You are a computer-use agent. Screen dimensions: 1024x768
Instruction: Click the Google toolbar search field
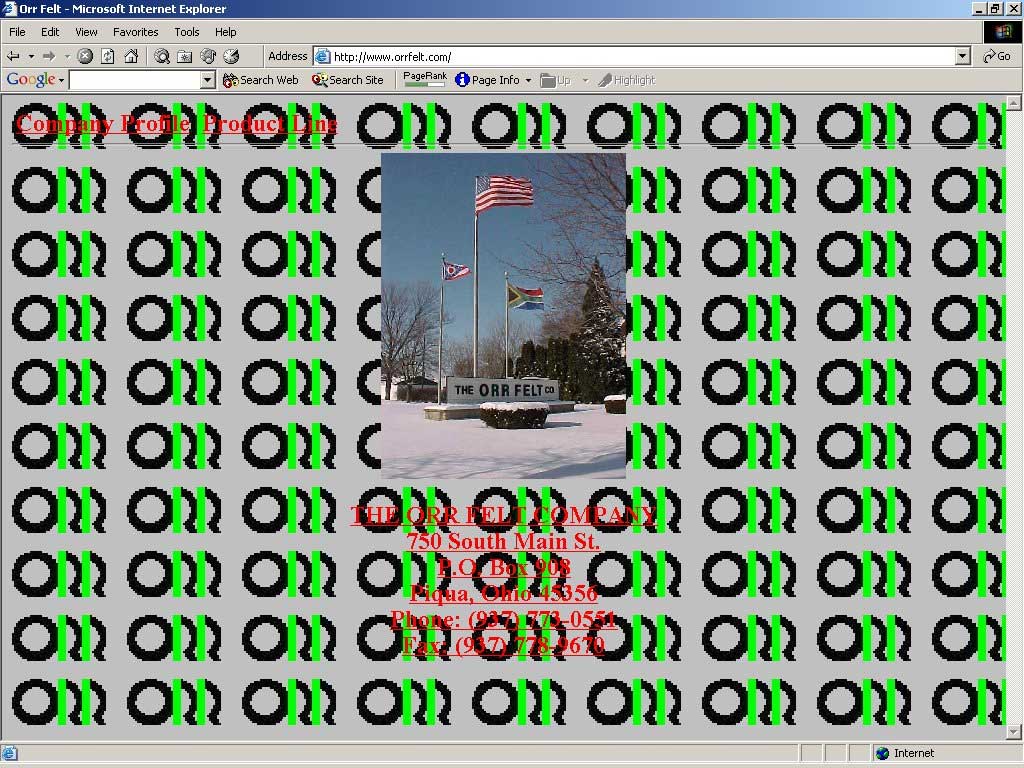pyautogui.click(x=134, y=80)
